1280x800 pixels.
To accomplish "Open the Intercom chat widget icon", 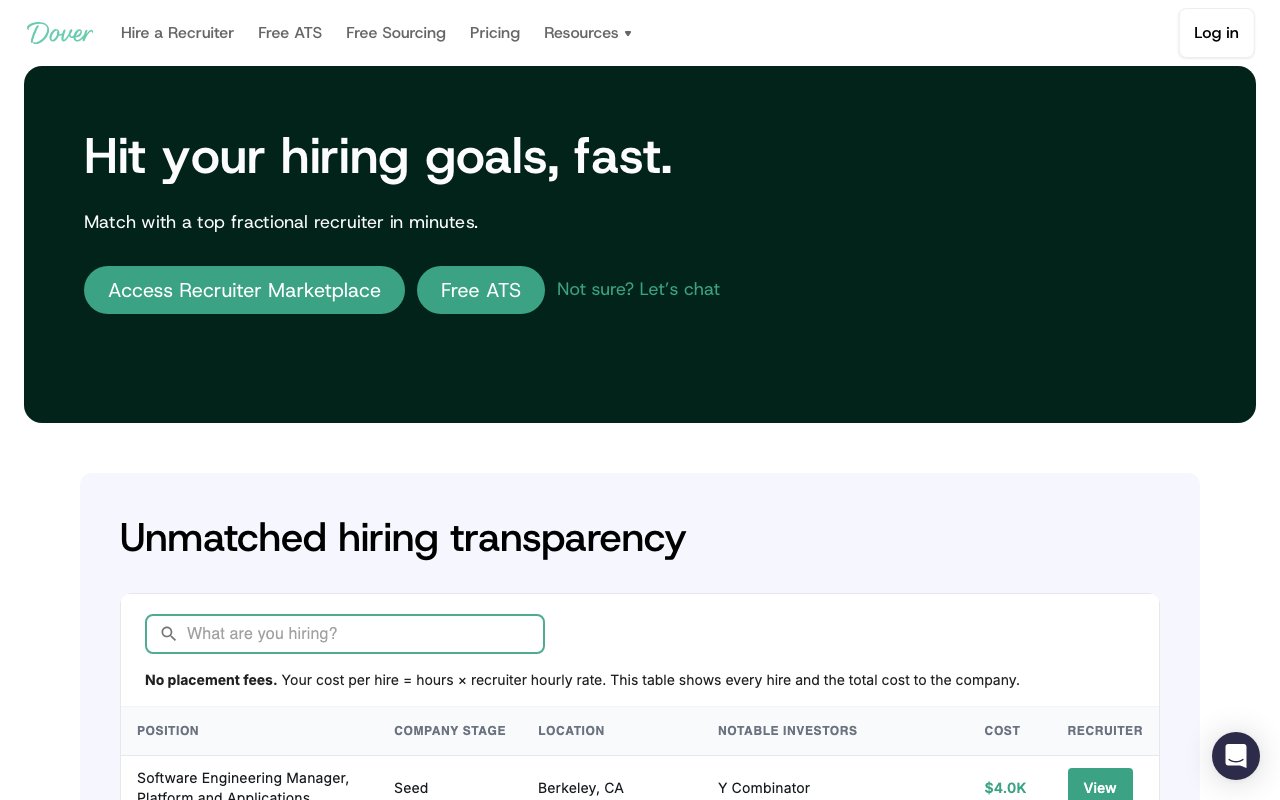I will (1235, 756).
